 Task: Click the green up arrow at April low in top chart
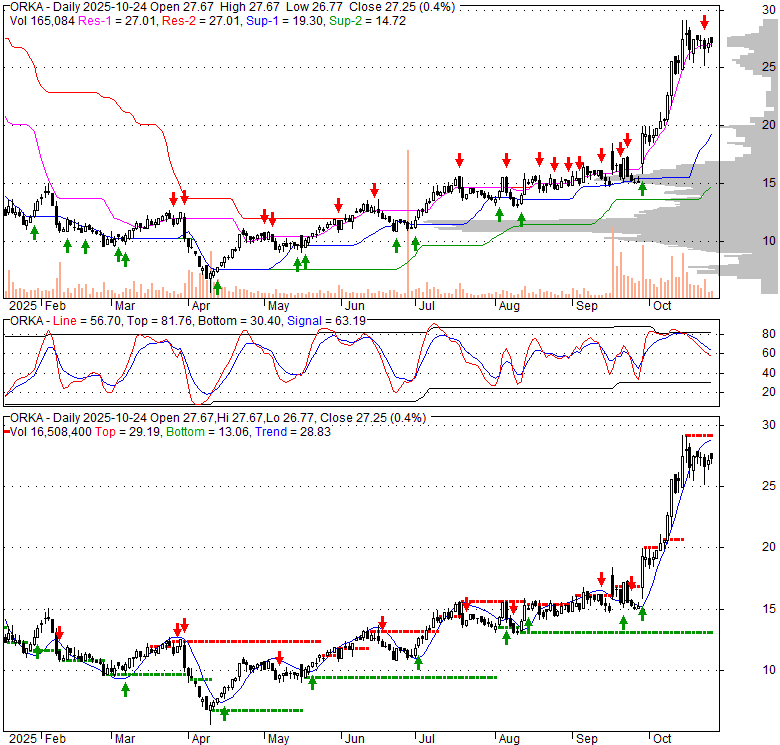pyautogui.click(x=217, y=288)
